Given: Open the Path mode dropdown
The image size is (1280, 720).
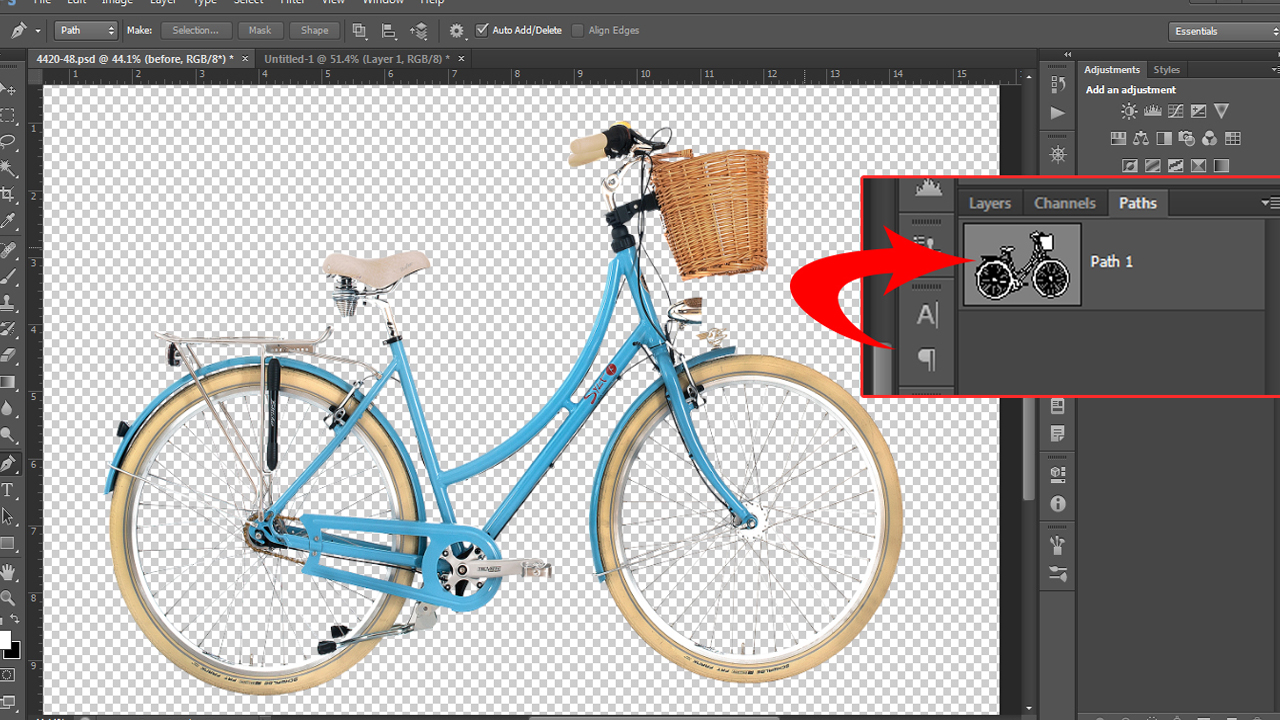Looking at the screenshot, I should pyautogui.click(x=86, y=31).
